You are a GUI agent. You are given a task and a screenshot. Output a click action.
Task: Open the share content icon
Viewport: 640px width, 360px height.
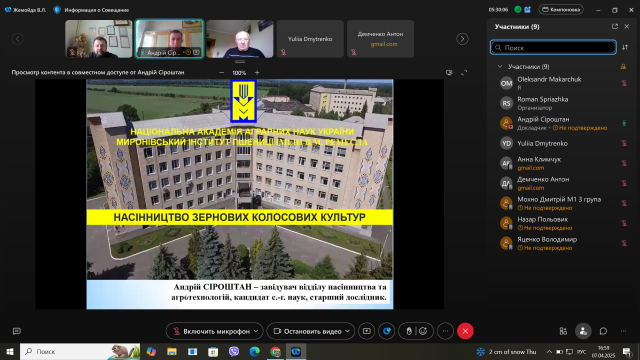tap(367, 331)
